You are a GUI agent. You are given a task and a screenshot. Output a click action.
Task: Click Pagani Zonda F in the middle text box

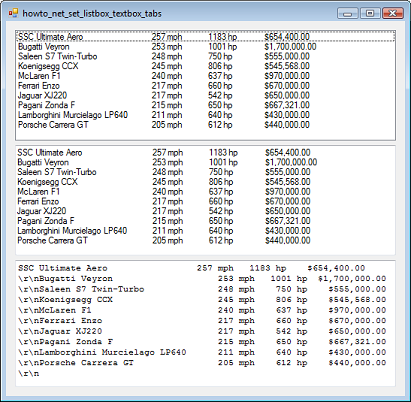[x=46, y=221]
